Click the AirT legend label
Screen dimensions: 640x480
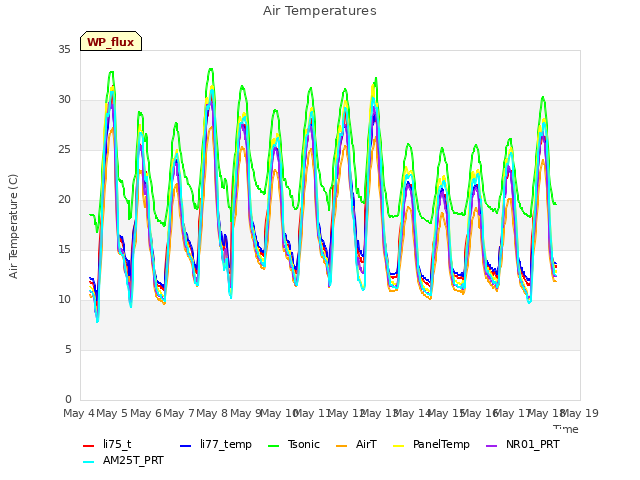[x=366, y=444]
